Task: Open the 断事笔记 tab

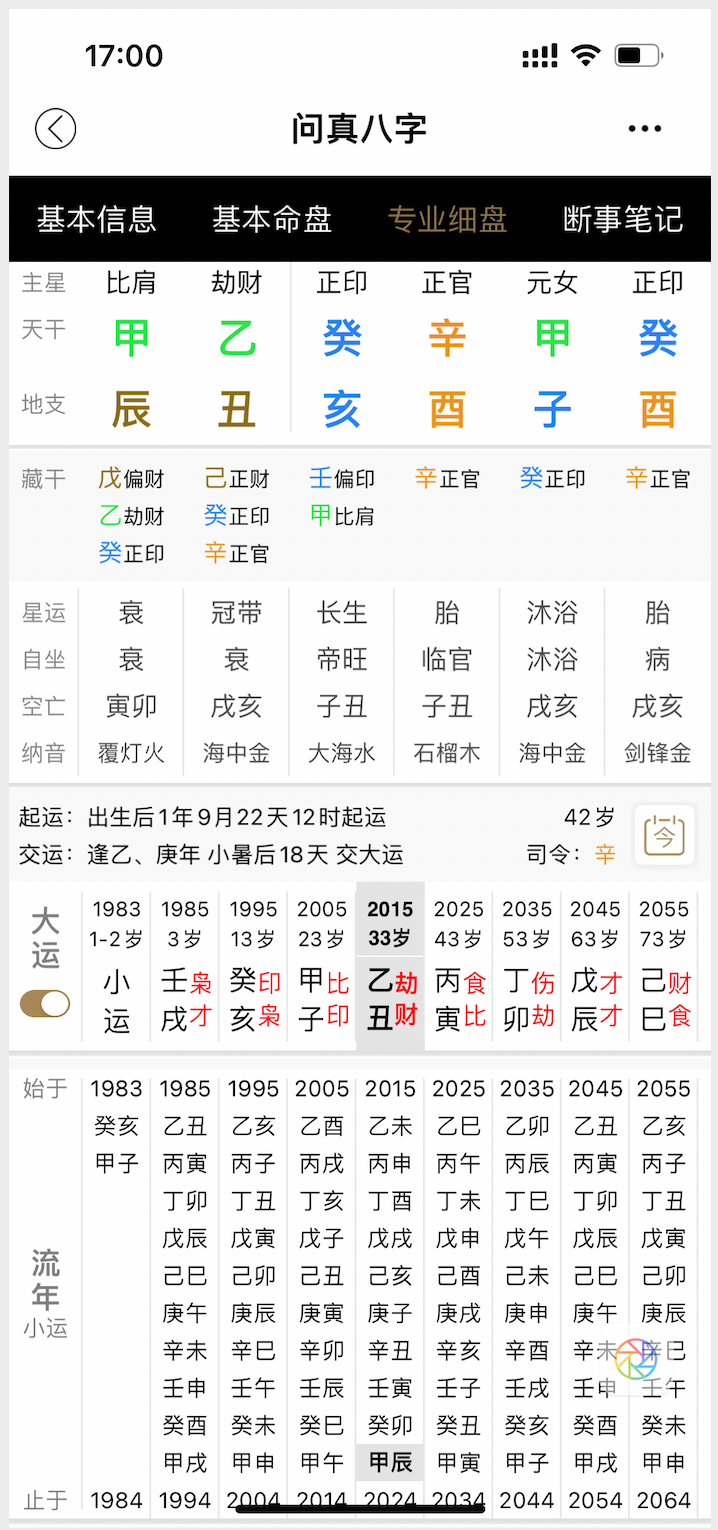Action: [623, 219]
